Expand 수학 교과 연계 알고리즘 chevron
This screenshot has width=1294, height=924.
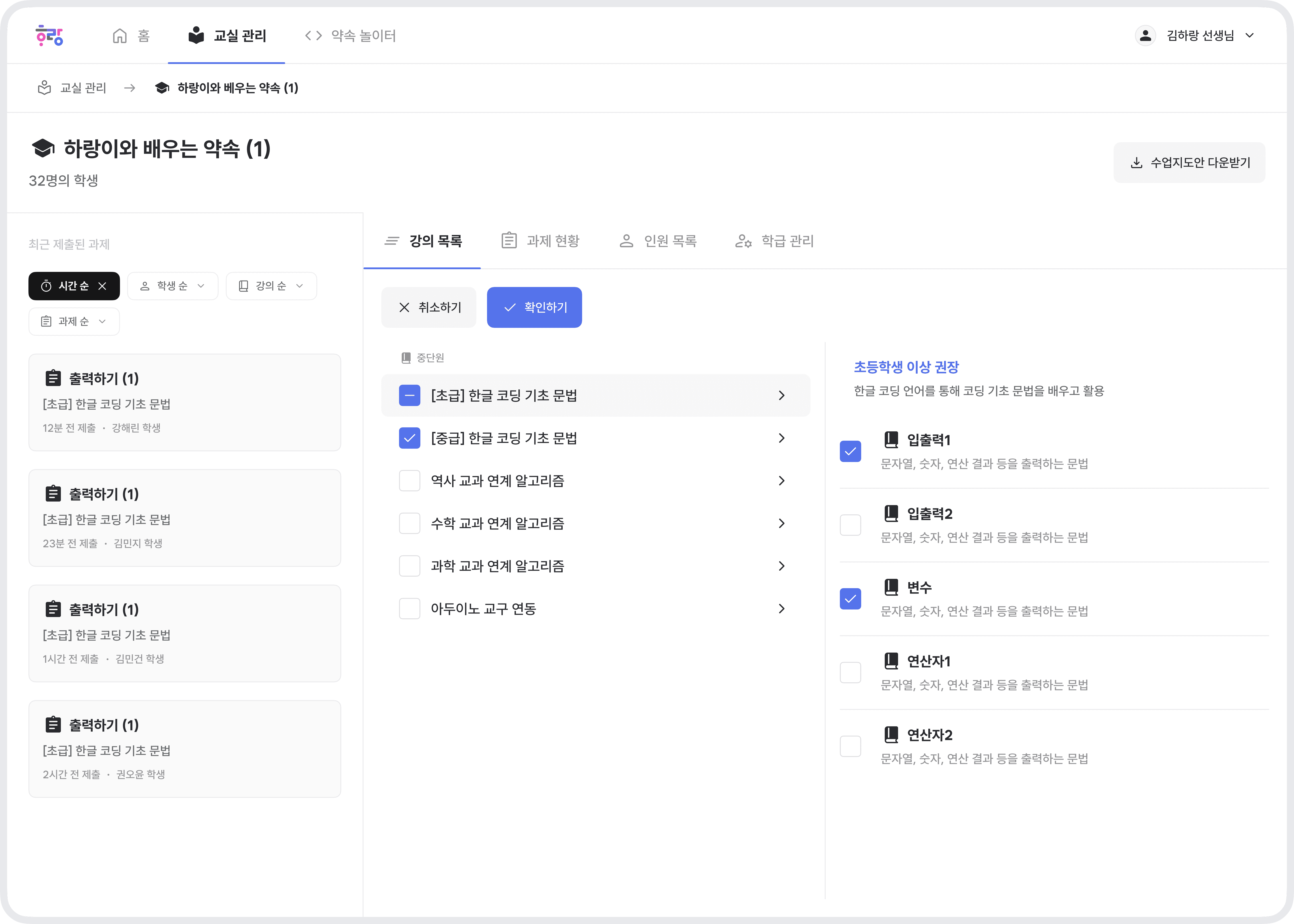[x=782, y=524]
